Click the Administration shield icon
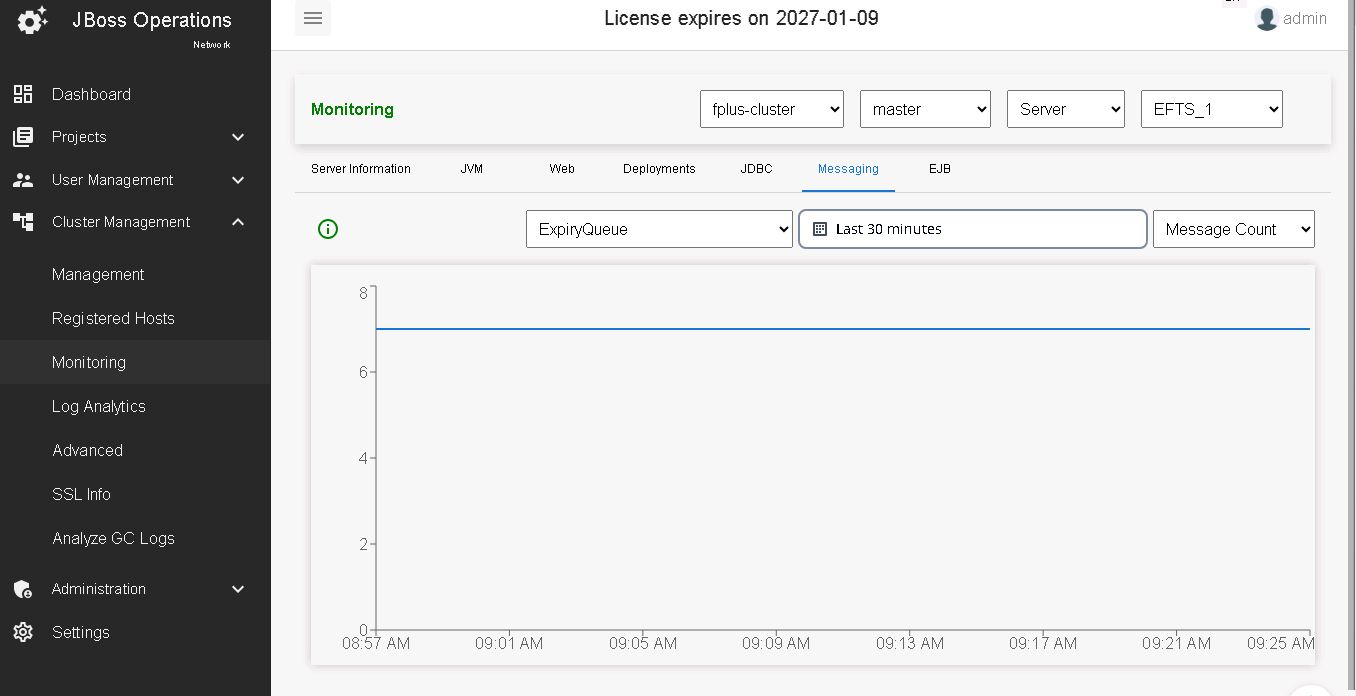Viewport: 1356px width, 696px height. (x=23, y=589)
